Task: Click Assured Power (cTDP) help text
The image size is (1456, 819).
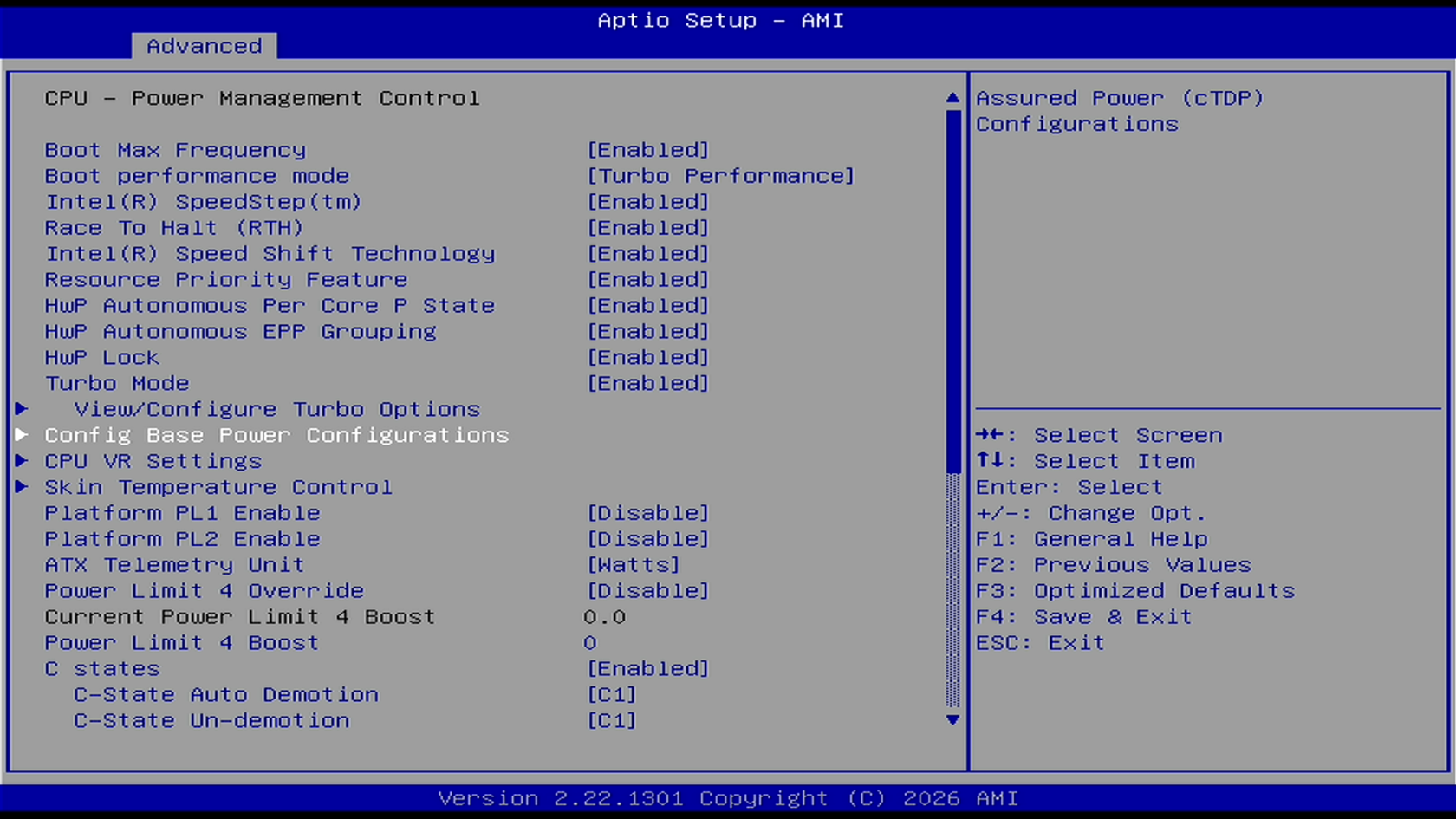Action: pos(1121,111)
